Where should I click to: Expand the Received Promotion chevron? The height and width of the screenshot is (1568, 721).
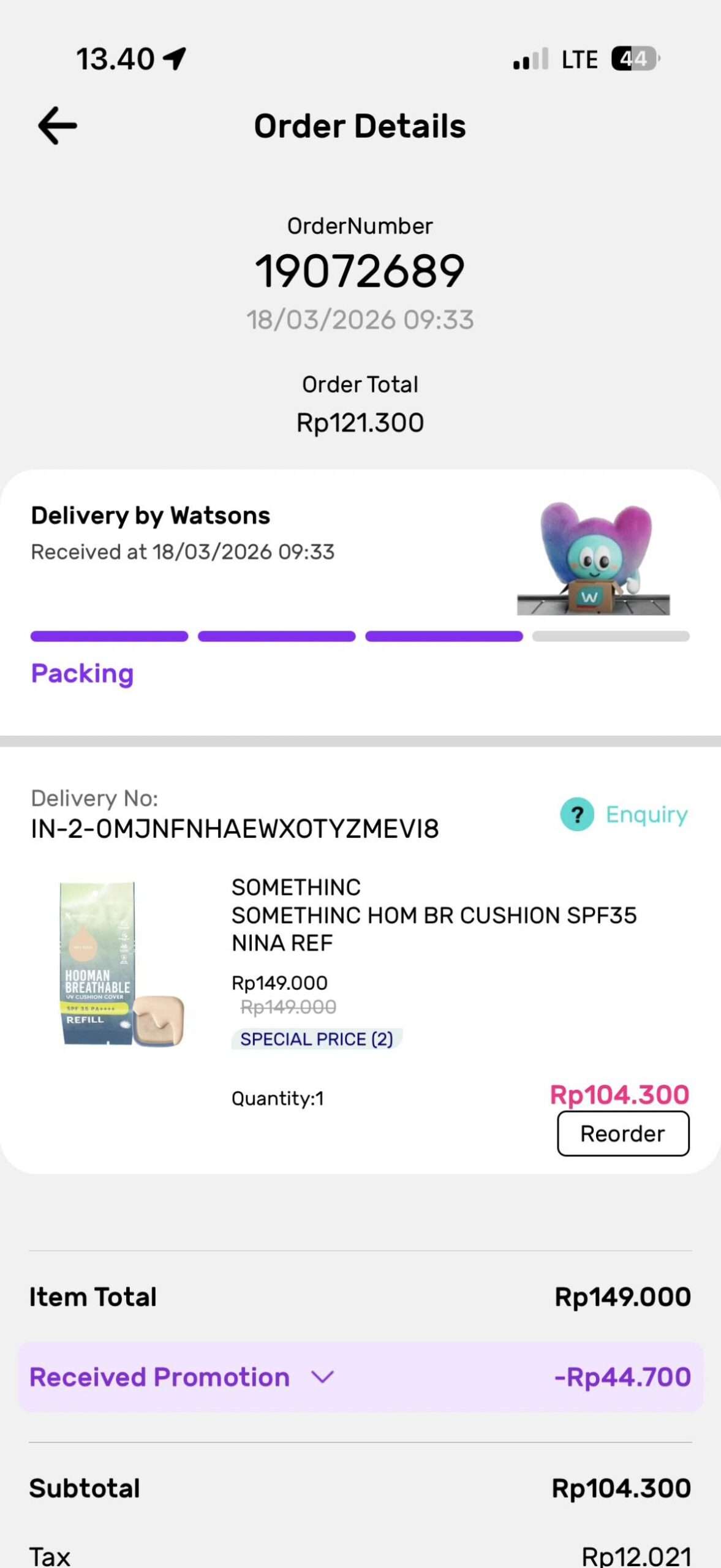(x=322, y=1377)
